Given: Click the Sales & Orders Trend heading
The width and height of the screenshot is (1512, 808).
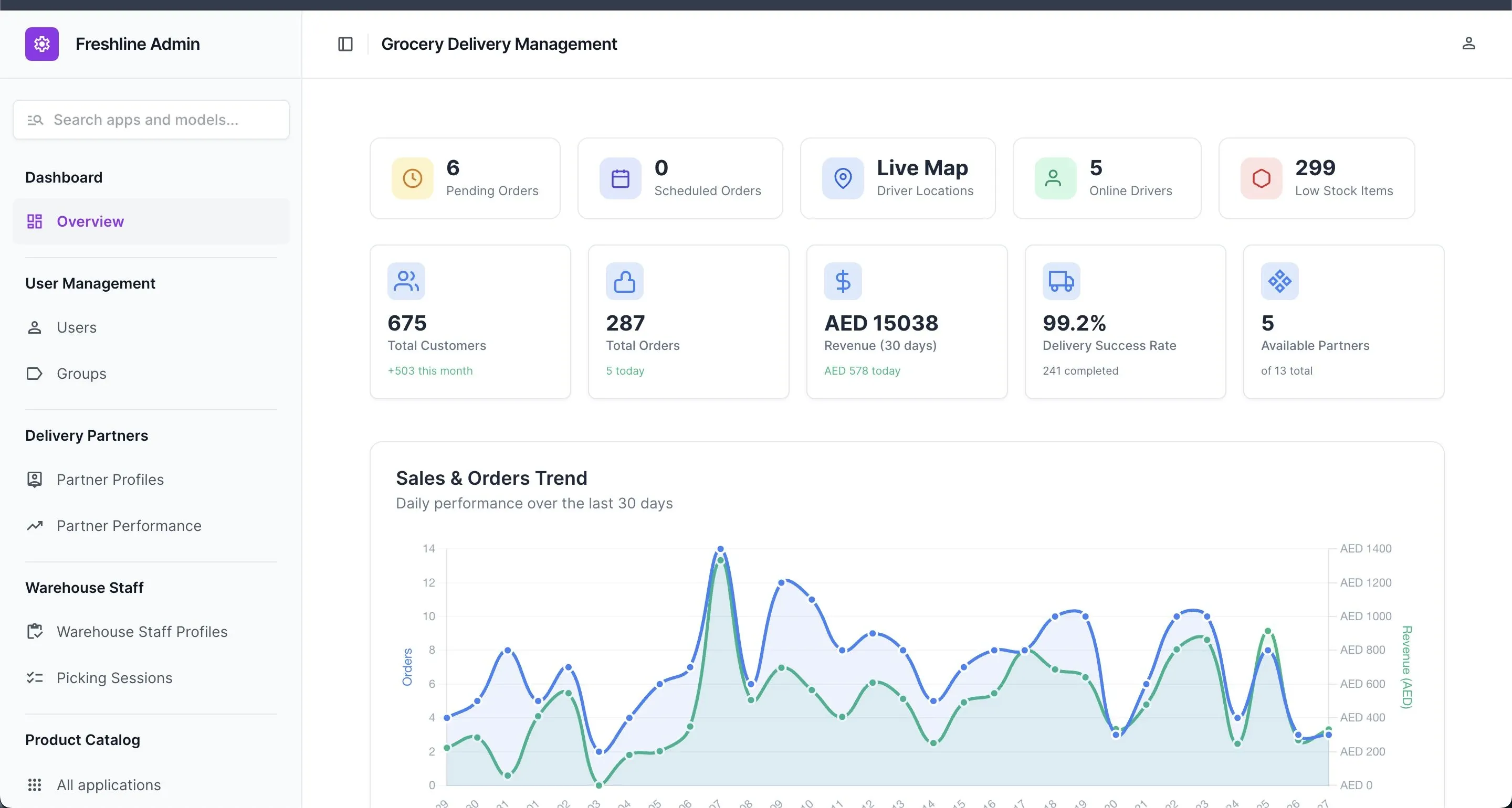Looking at the screenshot, I should [491, 478].
